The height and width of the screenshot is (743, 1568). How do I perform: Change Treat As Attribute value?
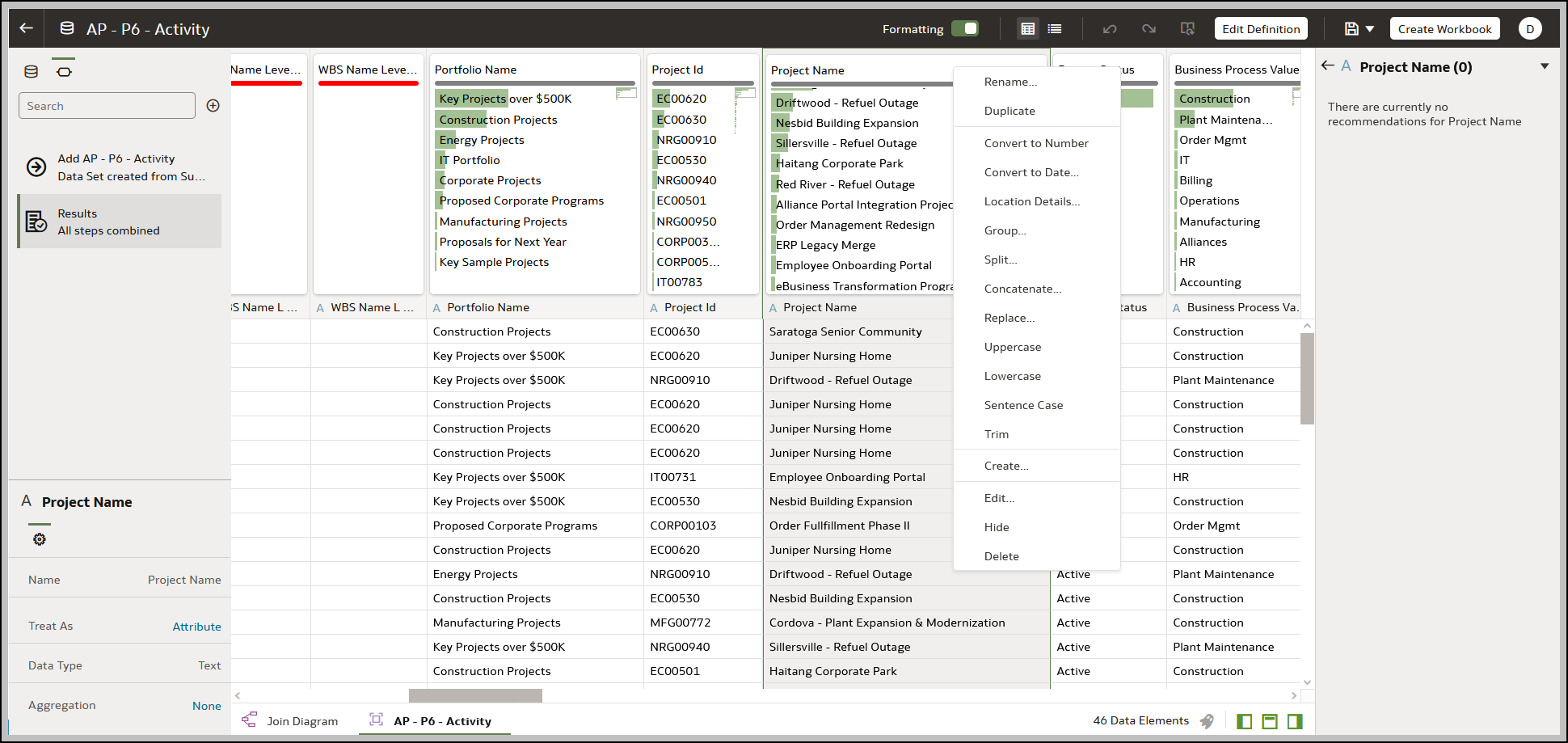[196, 627]
